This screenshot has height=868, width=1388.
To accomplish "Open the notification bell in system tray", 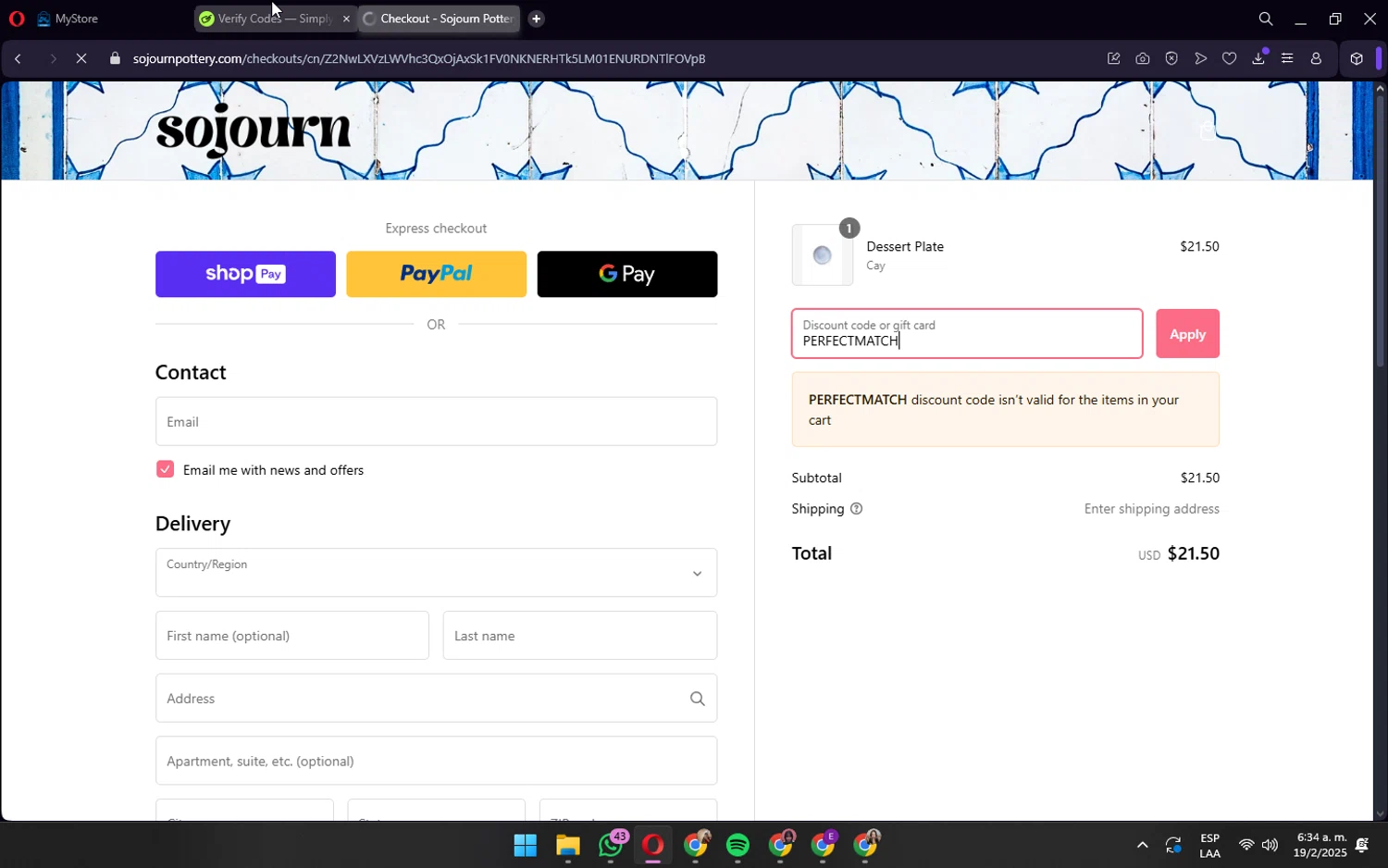I will pos(1361,846).
